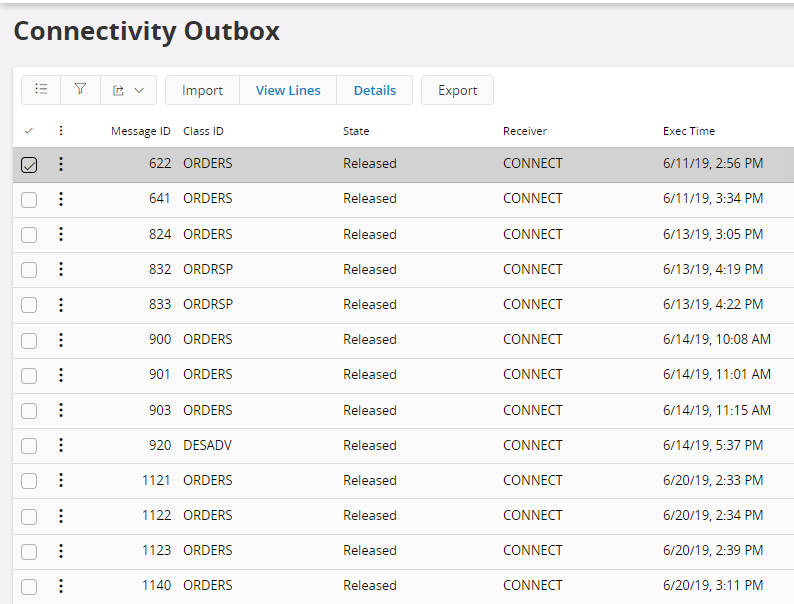Open the list view options icon
794x604 pixels.
click(x=41, y=90)
